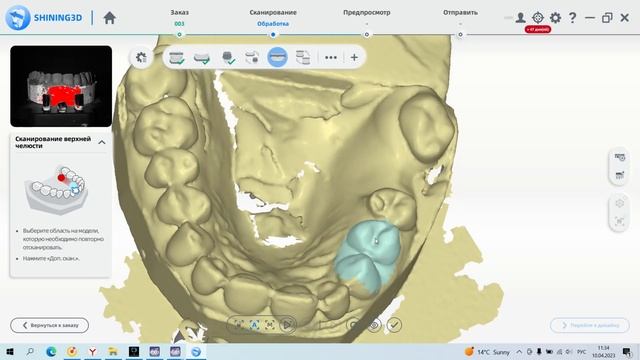Go to the home screen via house icon

pos(109,18)
